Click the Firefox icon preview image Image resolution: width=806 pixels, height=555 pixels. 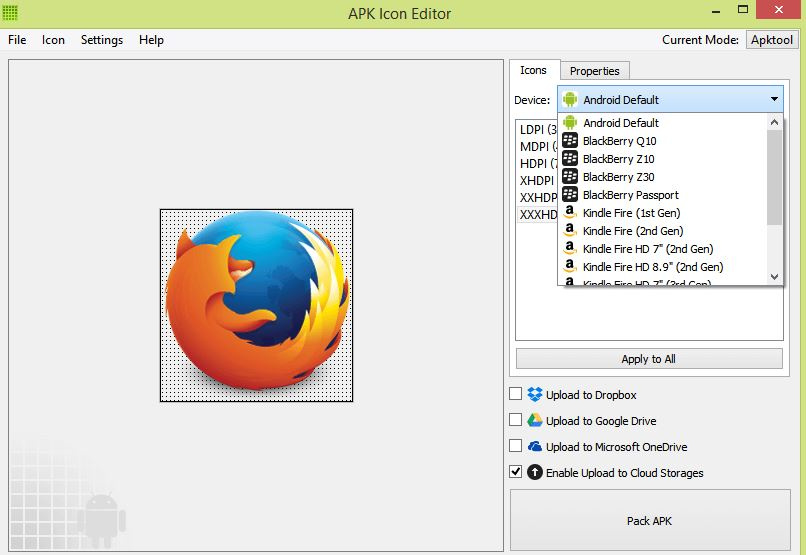pyautogui.click(x=256, y=305)
